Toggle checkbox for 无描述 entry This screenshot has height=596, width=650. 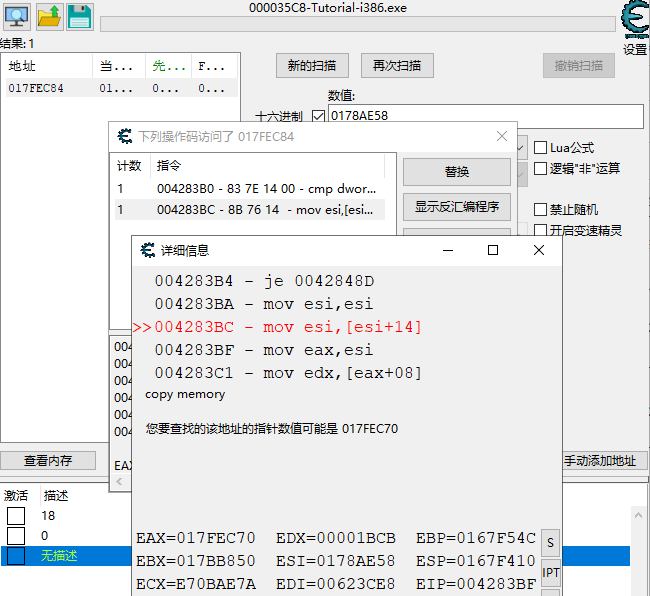pos(16,556)
